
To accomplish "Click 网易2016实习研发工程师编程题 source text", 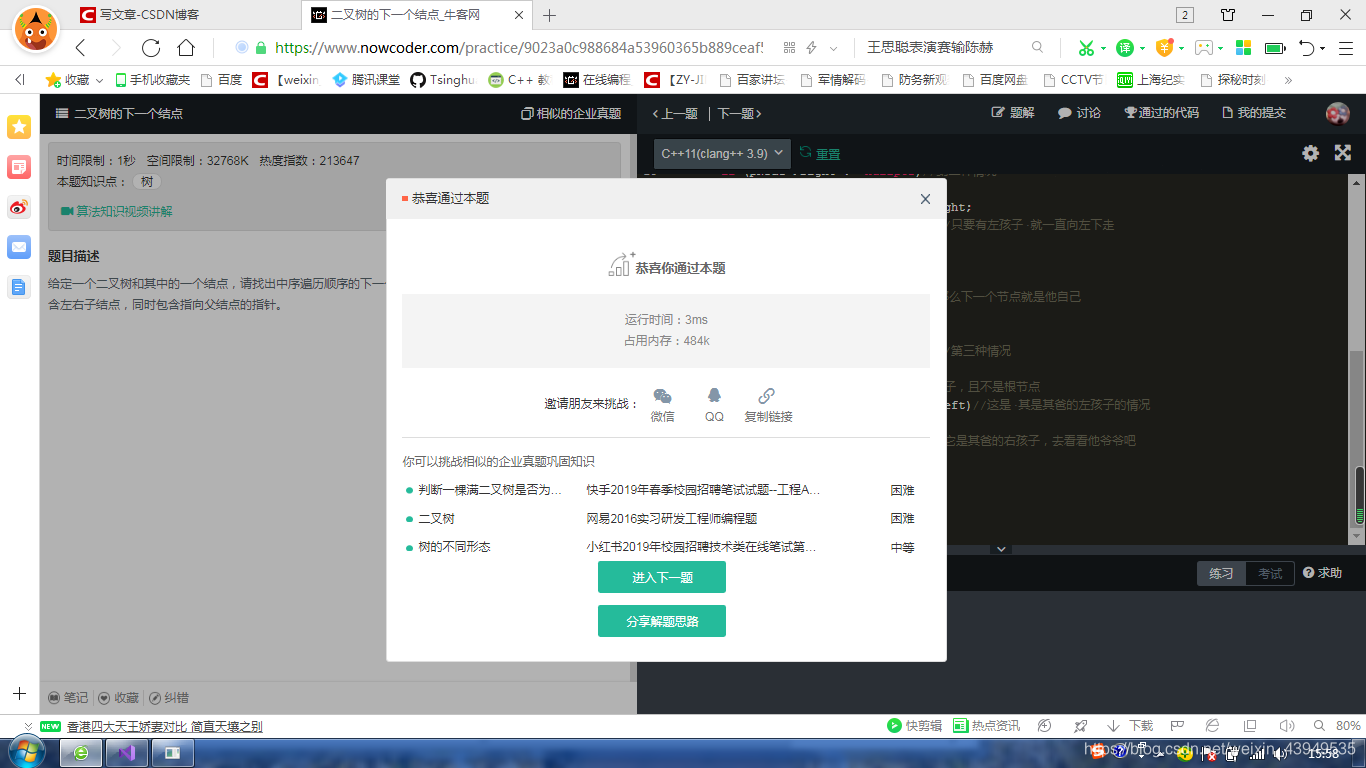I will coord(671,518).
